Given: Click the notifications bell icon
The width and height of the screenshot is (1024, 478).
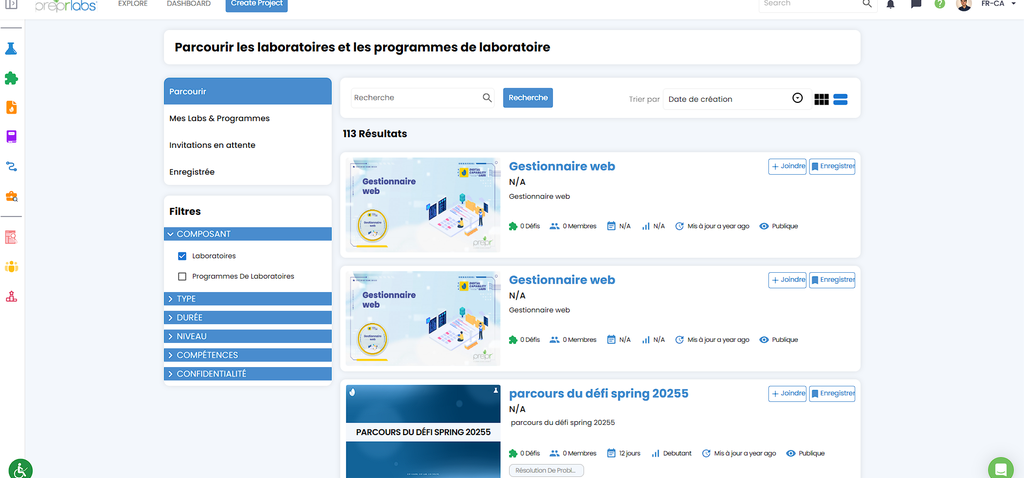Looking at the screenshot, I should [890, 4].
